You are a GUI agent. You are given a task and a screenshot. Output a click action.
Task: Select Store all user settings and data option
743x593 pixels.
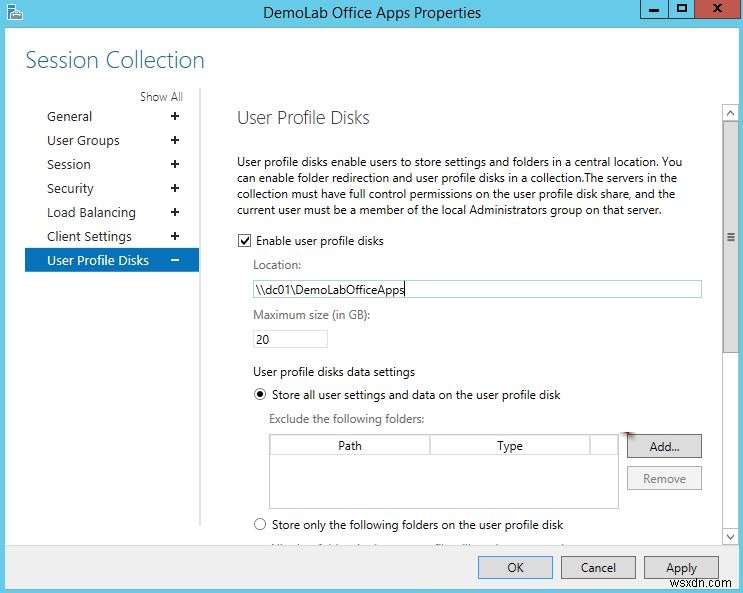(x=260, y=394)
